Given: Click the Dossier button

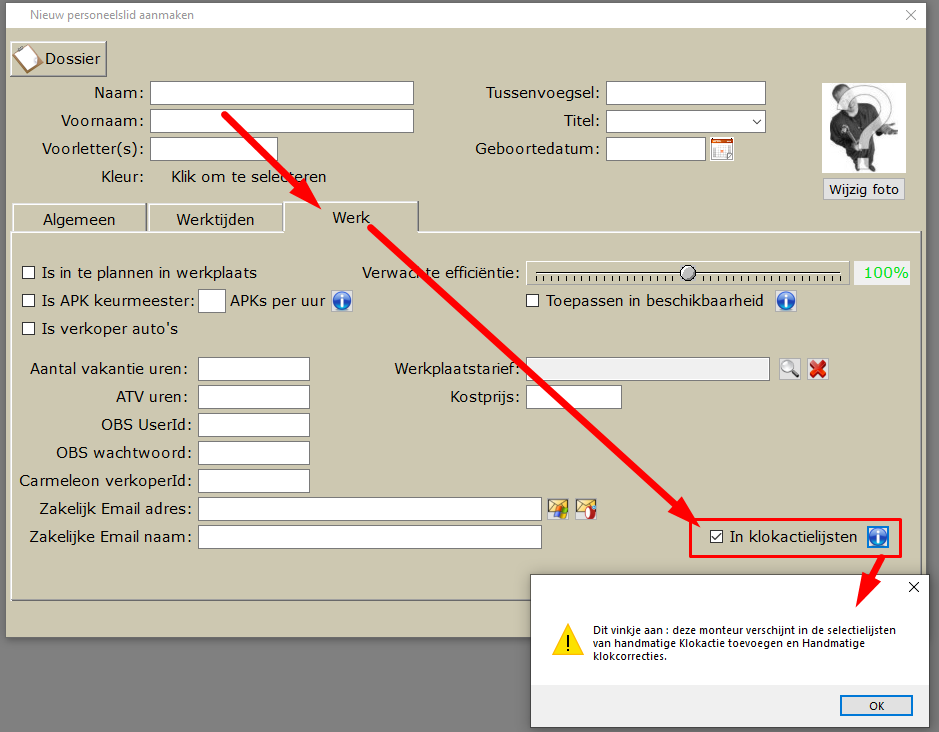Looking at the screenshot, I should click(59, 59).
